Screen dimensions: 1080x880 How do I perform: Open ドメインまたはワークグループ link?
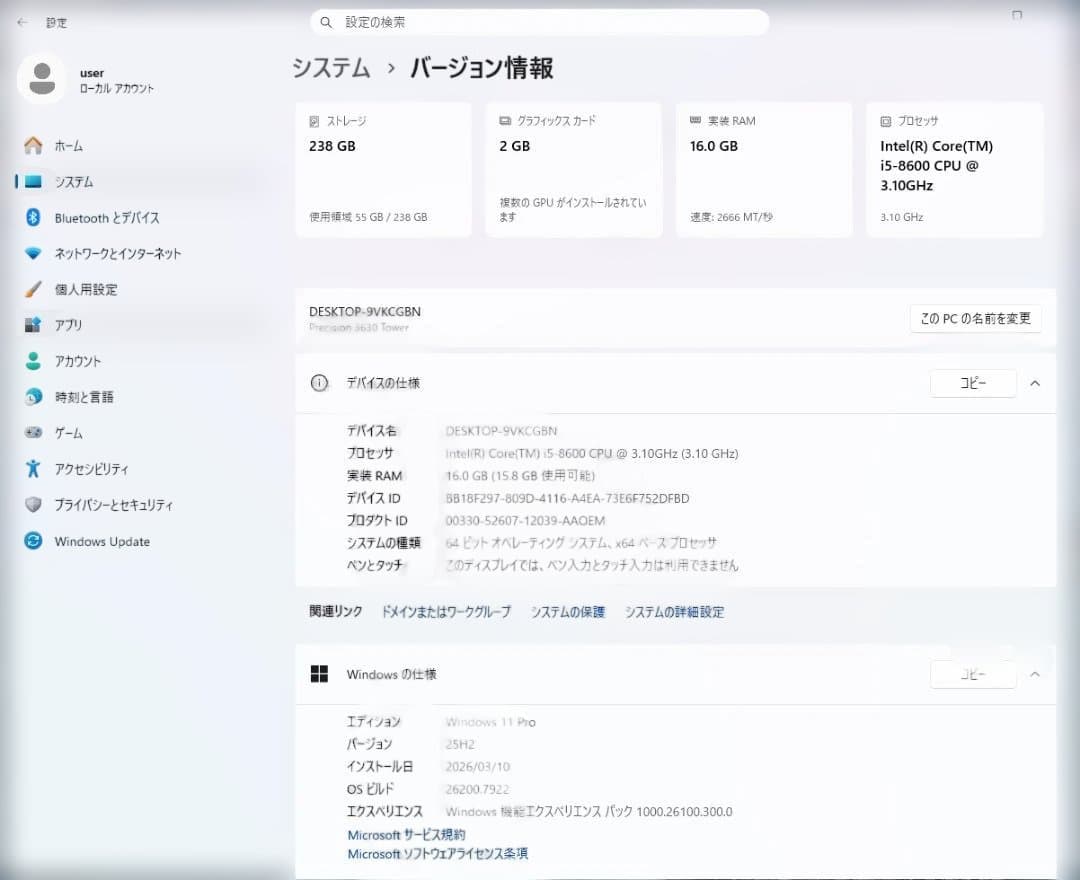446,611
